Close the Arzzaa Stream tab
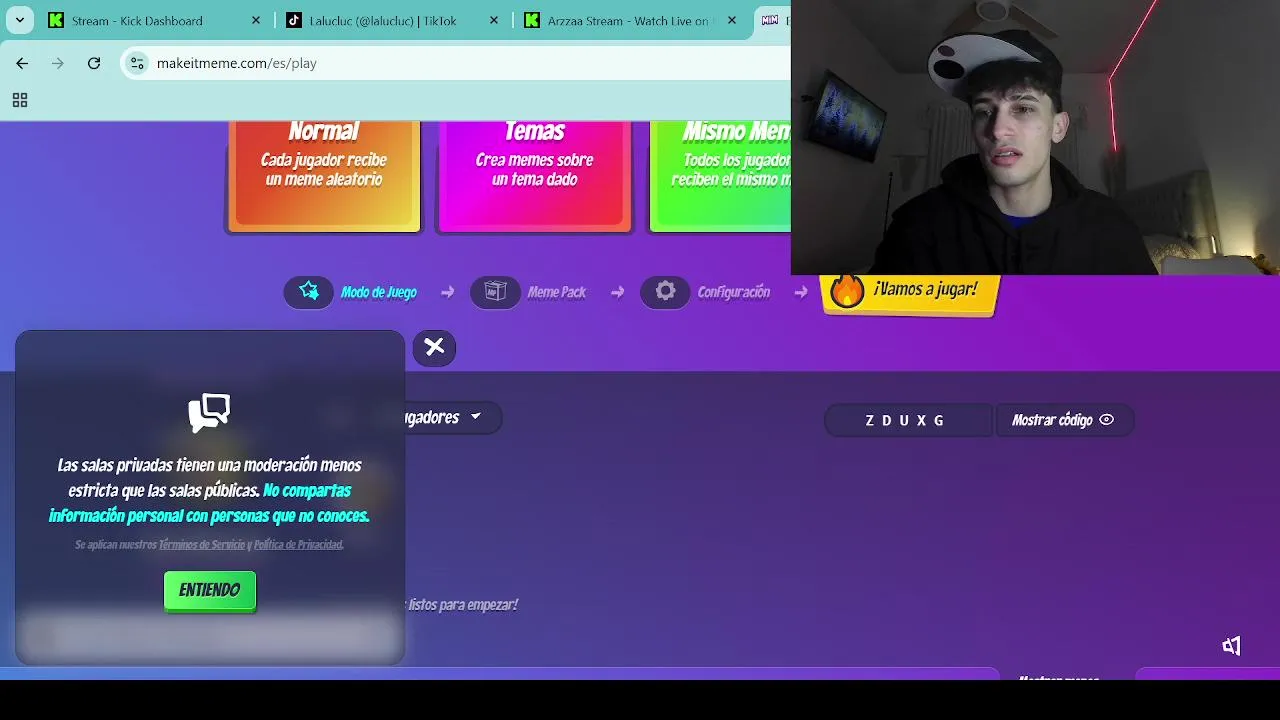1280x720 pixels. click(x=732, y=20)
